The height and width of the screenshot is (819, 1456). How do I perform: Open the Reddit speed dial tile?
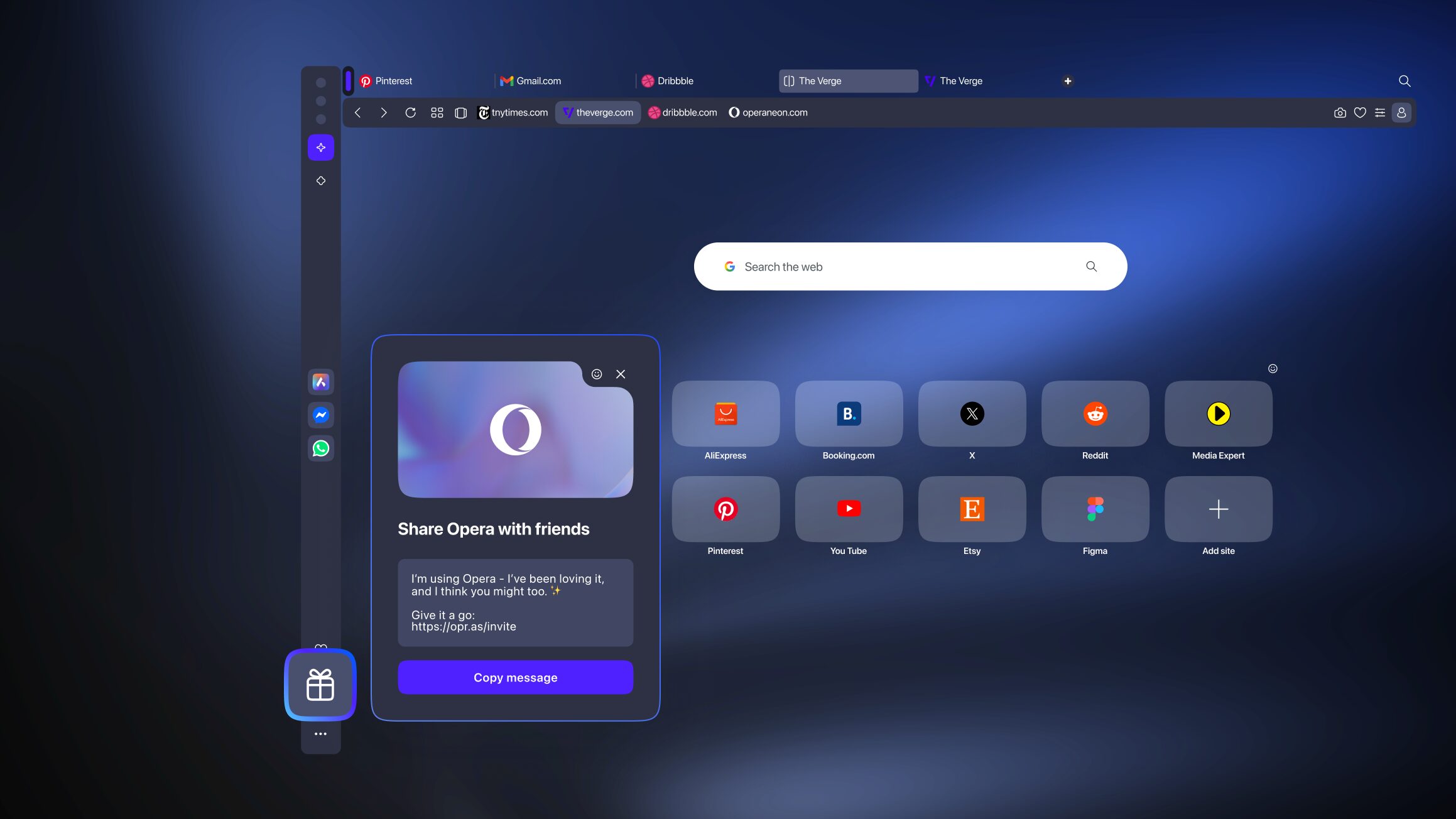coord(1095,415)
